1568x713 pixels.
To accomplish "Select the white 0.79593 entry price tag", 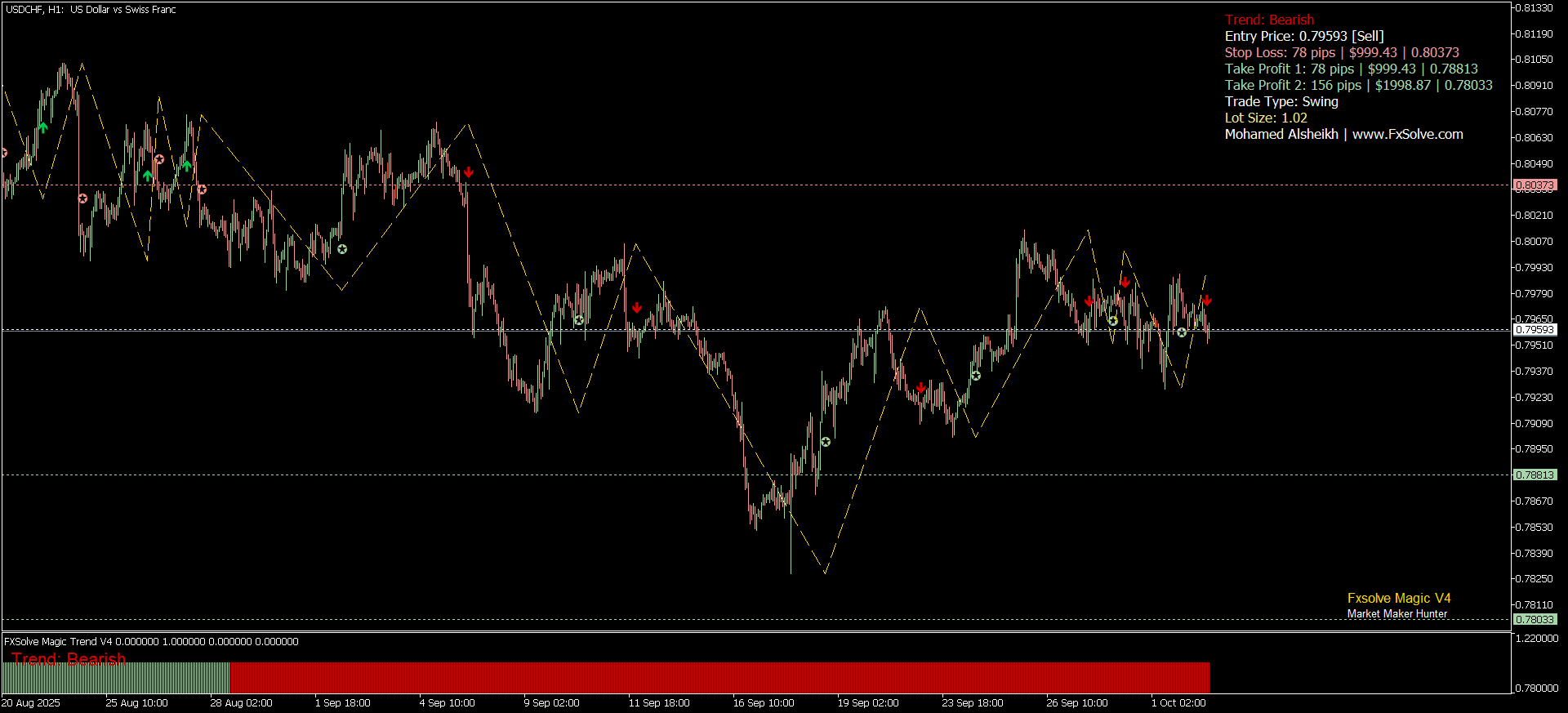I will pyautogui.click(x=1535, y=330).
